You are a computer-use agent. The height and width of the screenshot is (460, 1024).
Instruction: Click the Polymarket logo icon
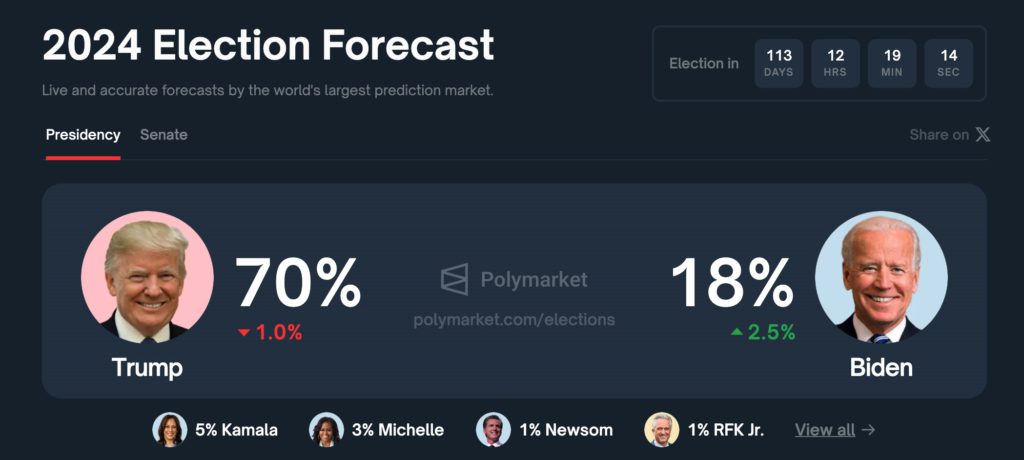pos(455,280)
